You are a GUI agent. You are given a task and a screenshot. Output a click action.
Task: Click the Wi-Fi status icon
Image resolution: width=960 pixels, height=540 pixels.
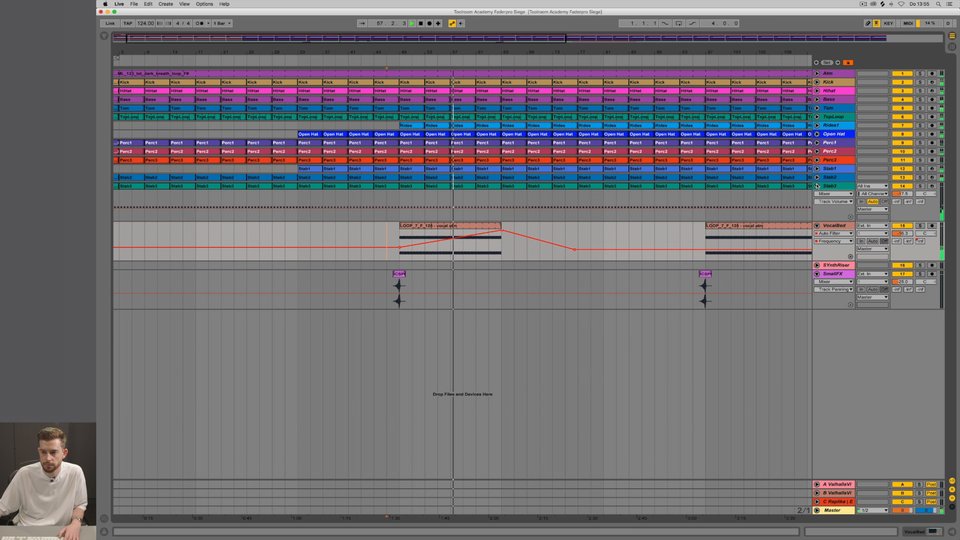[x=901, y=4]
